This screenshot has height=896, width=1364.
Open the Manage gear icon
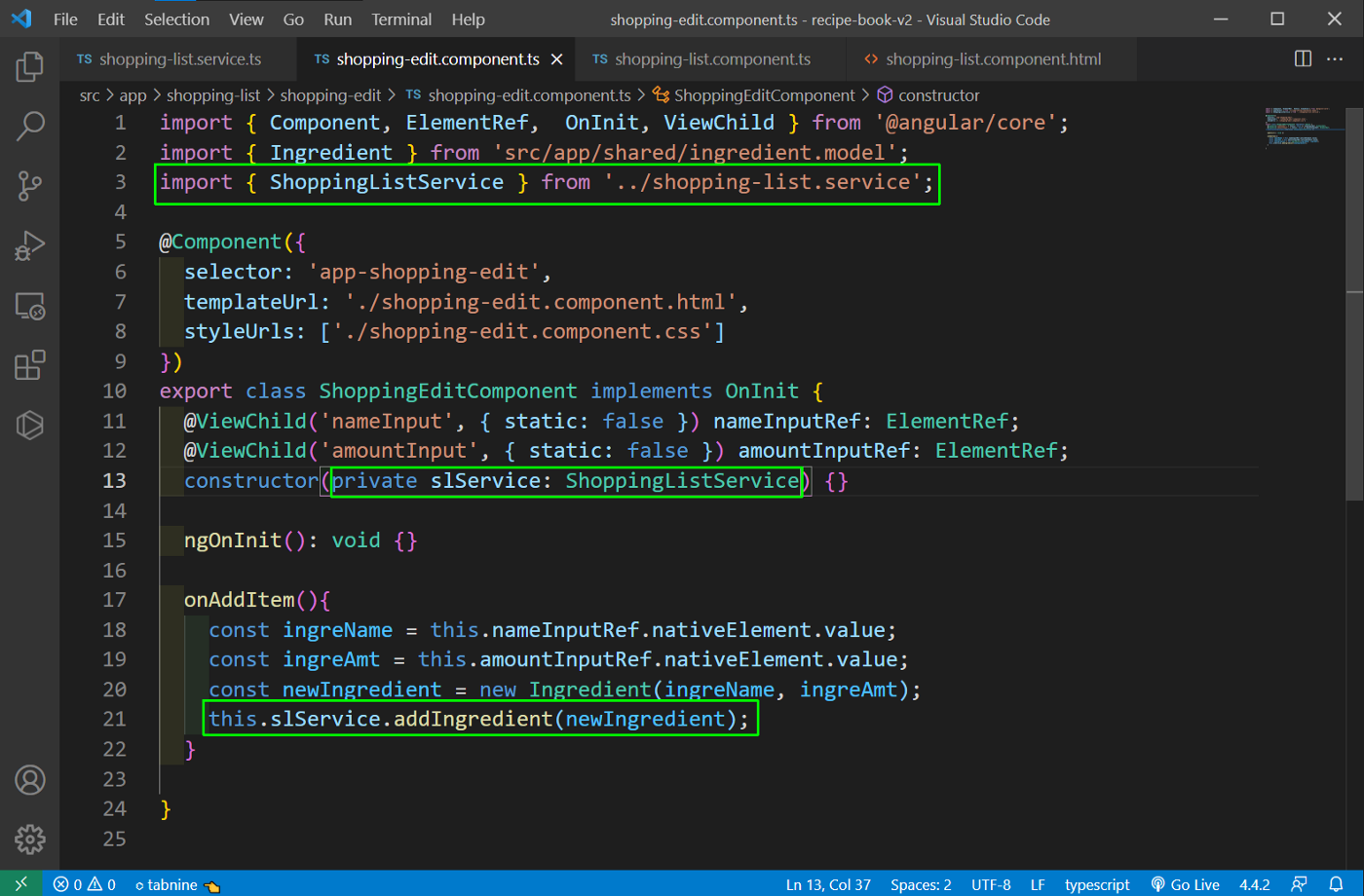[30, 840]
